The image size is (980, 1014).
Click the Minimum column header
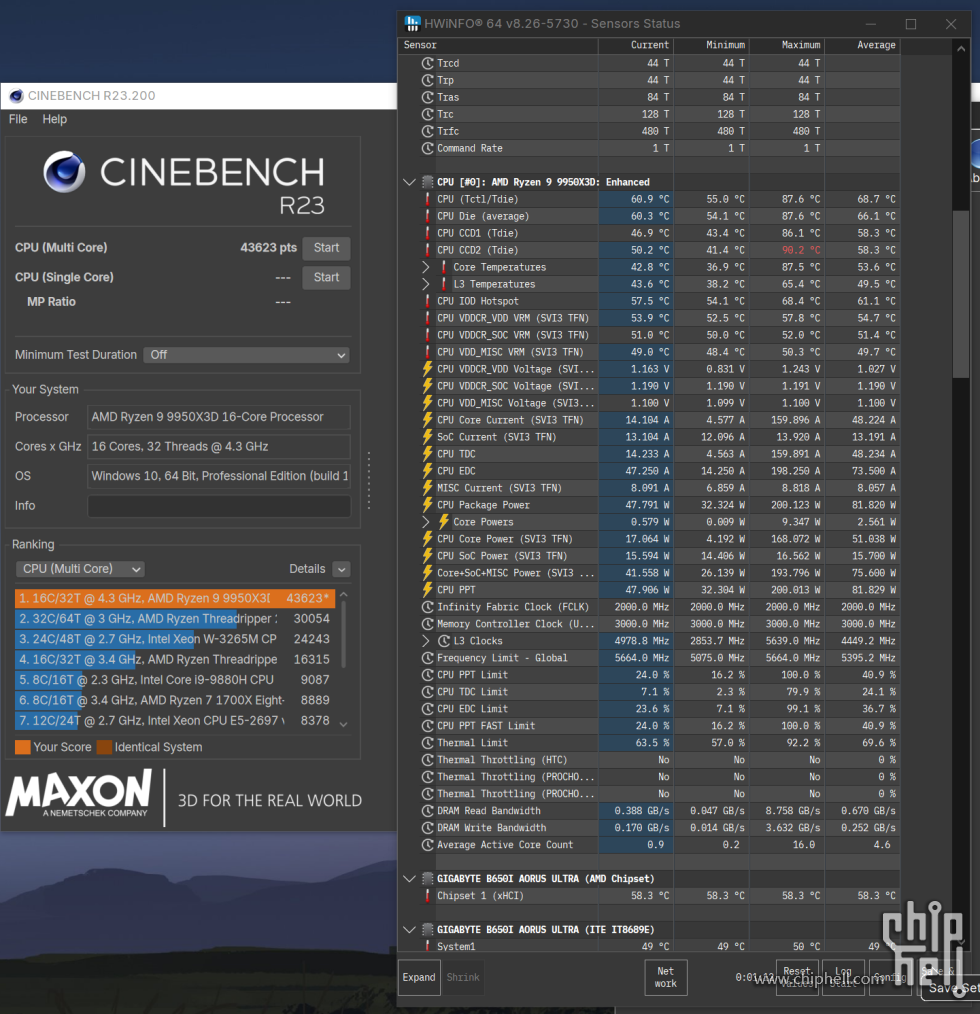pyautogui.click(x=711, y=45)
